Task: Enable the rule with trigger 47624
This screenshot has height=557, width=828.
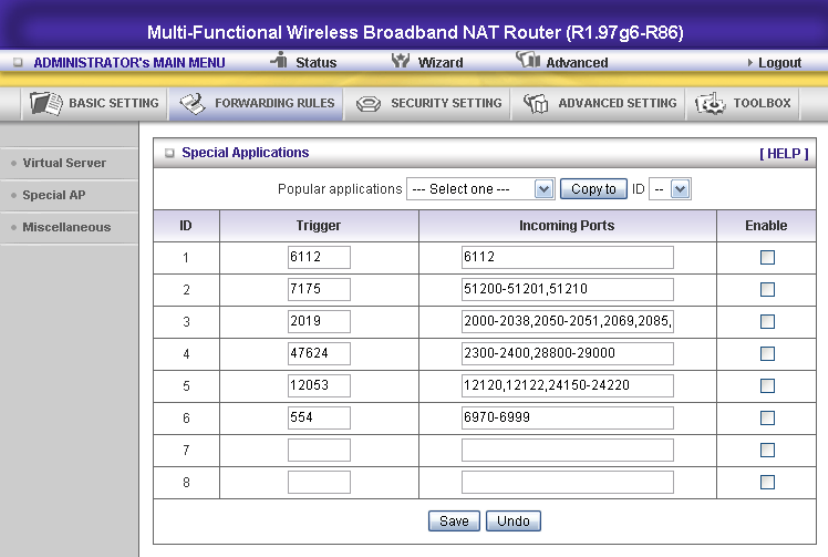Action: tap(767, 353)
